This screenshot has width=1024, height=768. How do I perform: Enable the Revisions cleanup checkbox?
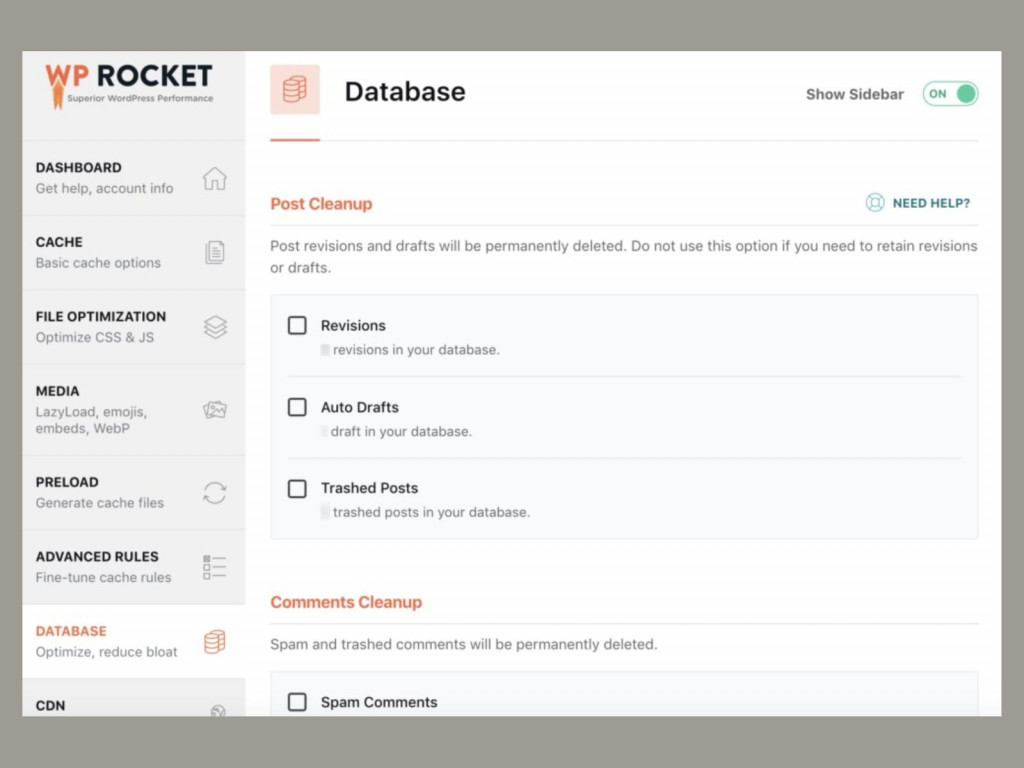[x=297, y=325]
